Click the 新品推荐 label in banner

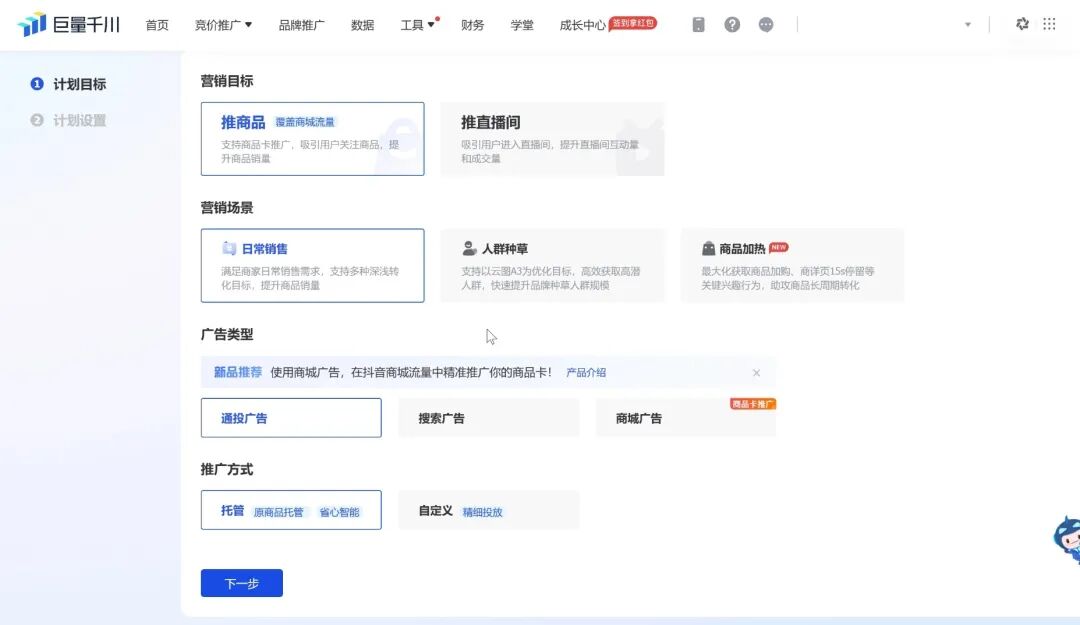238,373
